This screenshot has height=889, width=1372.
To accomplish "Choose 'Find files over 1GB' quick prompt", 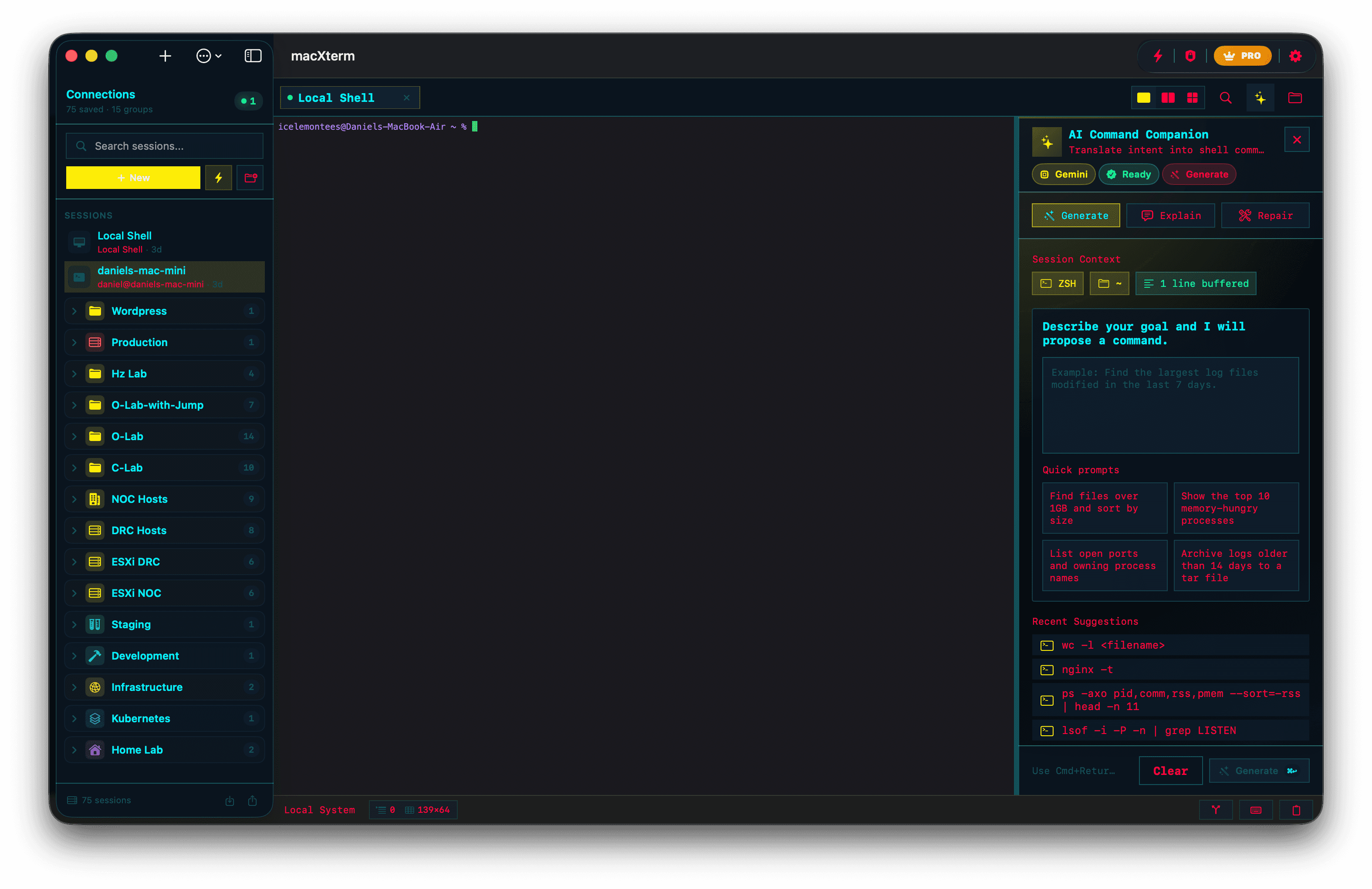I will 1105,508.
